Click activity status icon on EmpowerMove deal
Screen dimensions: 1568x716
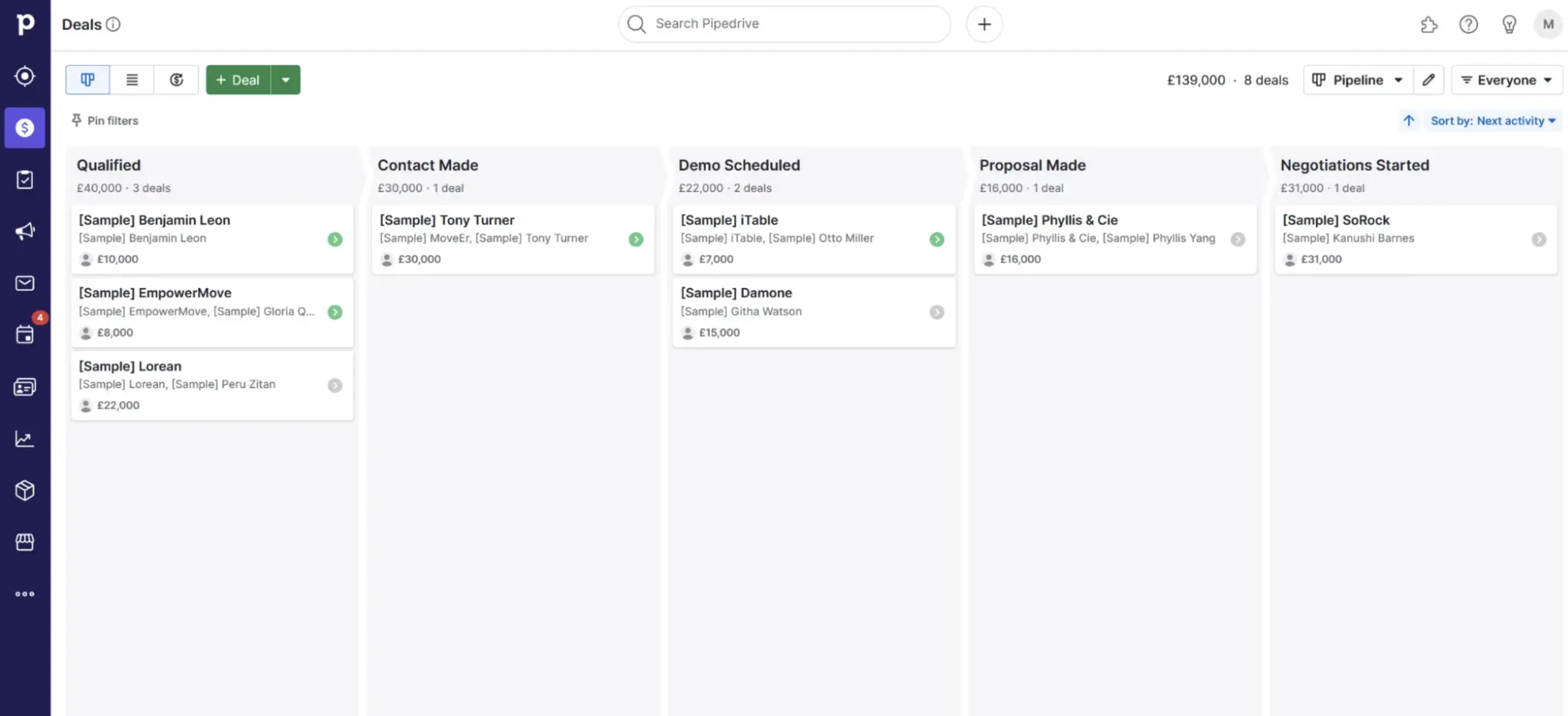pyautogui.click(x=335, y=312)
